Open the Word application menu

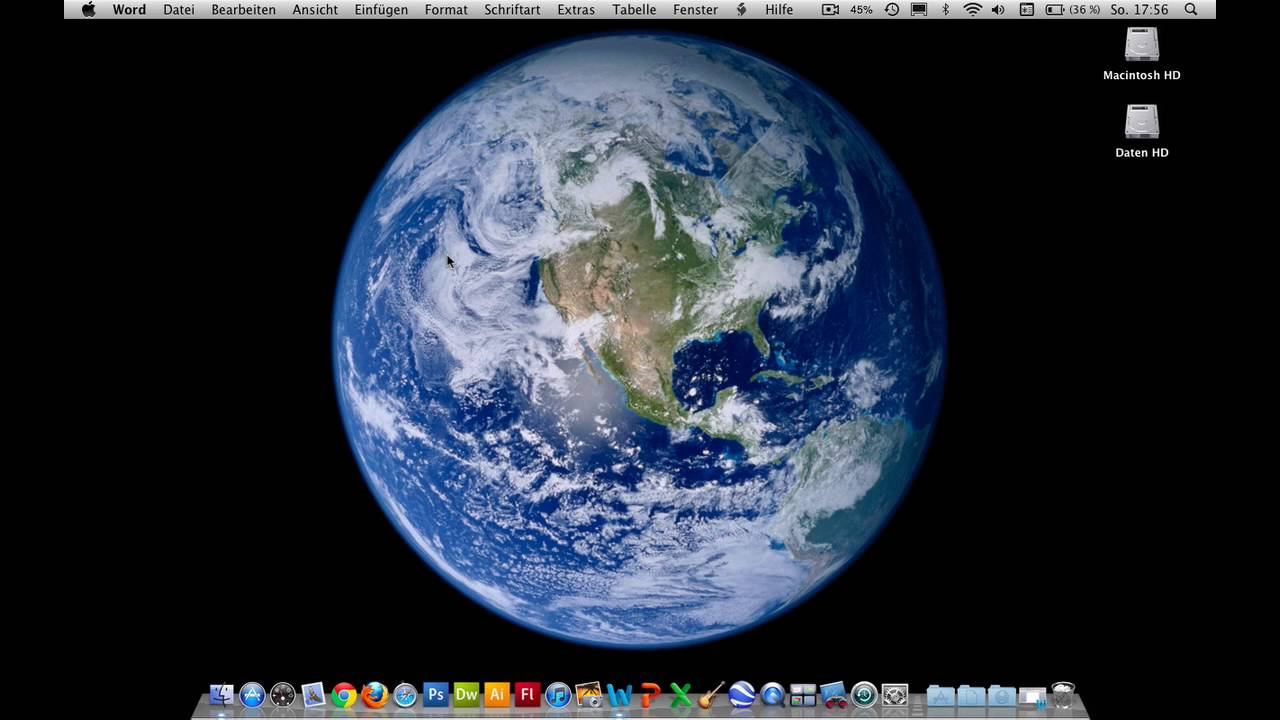pos(129,9)
